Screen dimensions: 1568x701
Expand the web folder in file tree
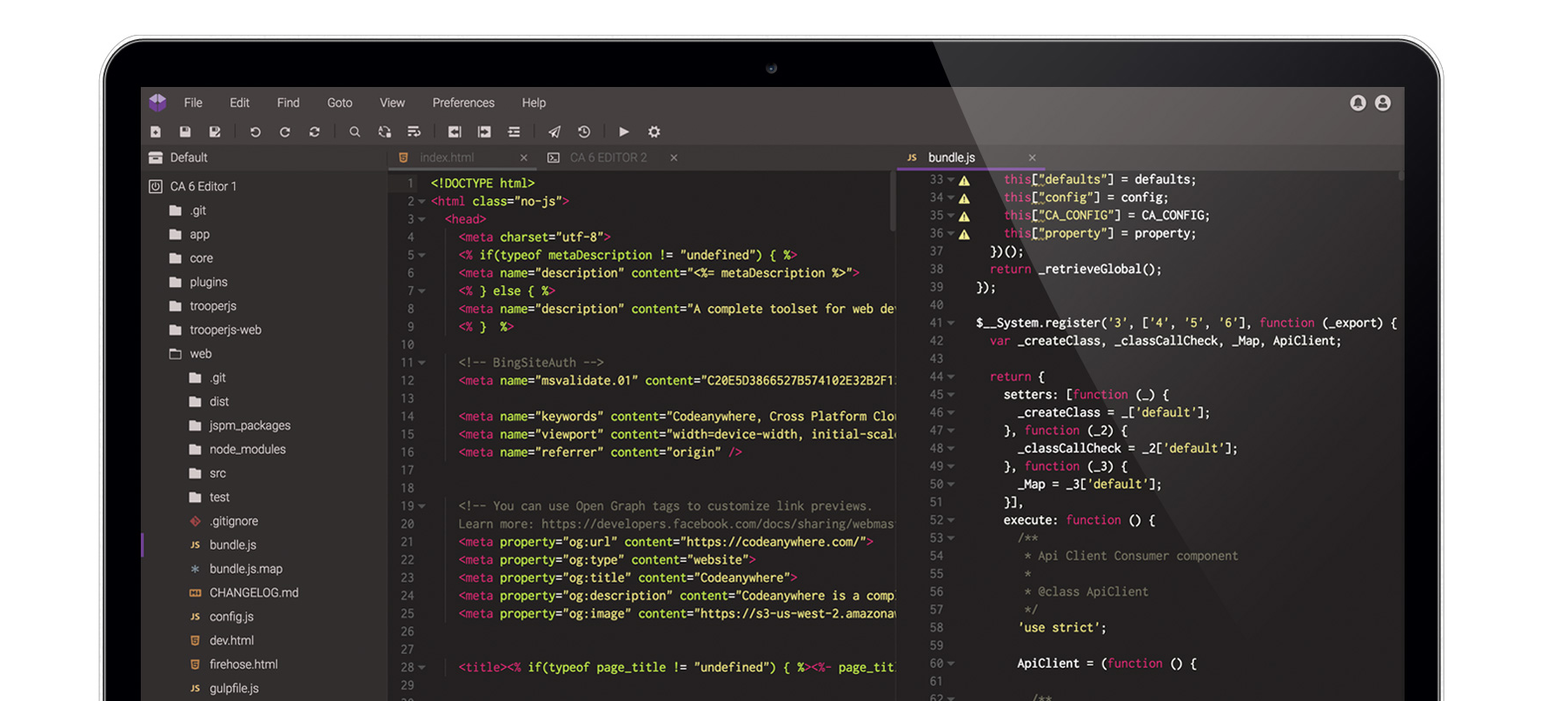click(x=200, y=354)
